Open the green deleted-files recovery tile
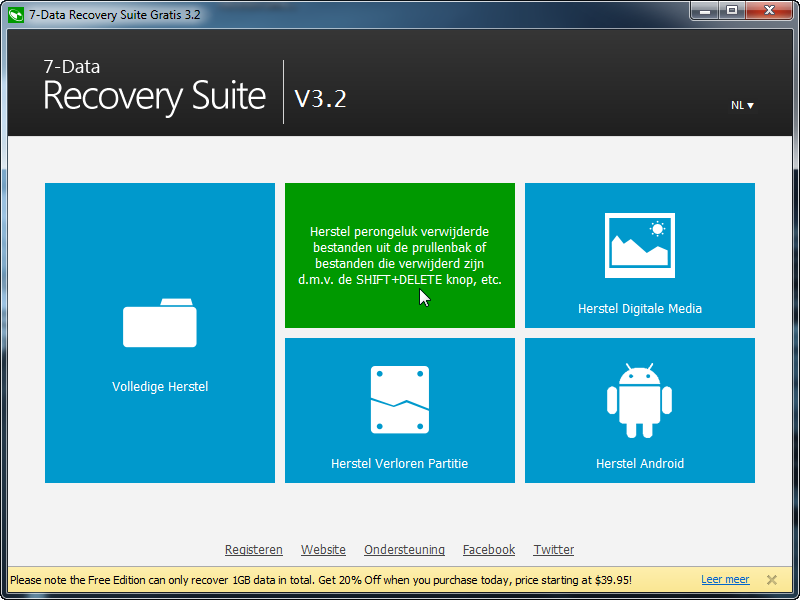The height and width of the screenshot is (600, 800). point(399,255)
